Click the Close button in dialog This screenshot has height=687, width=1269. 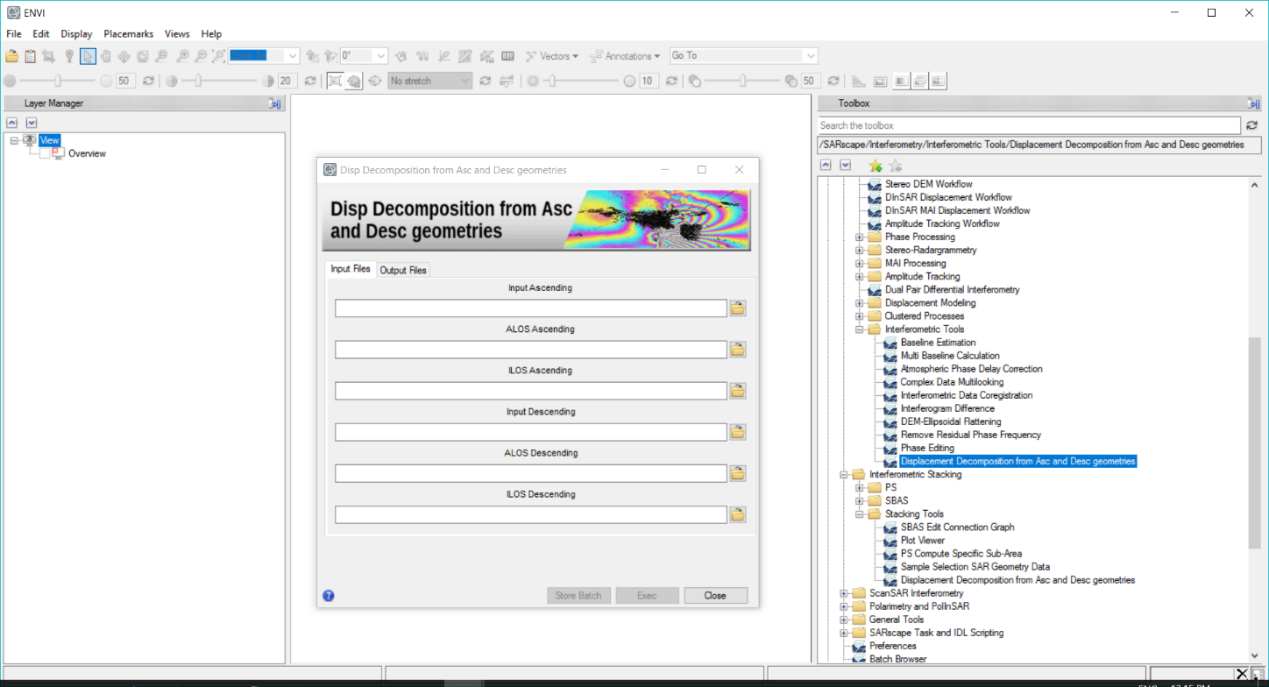point(715,595)
